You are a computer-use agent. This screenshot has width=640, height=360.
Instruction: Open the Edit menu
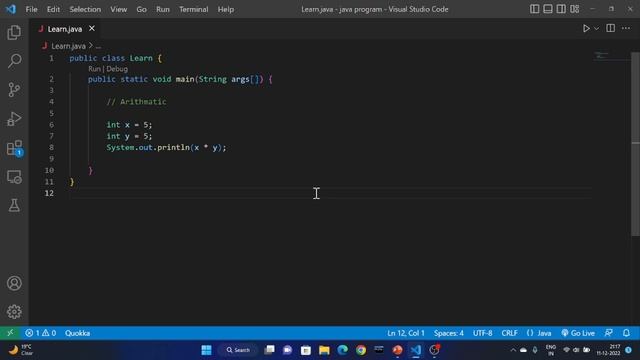pyautogui.click(x=53, y=9)
